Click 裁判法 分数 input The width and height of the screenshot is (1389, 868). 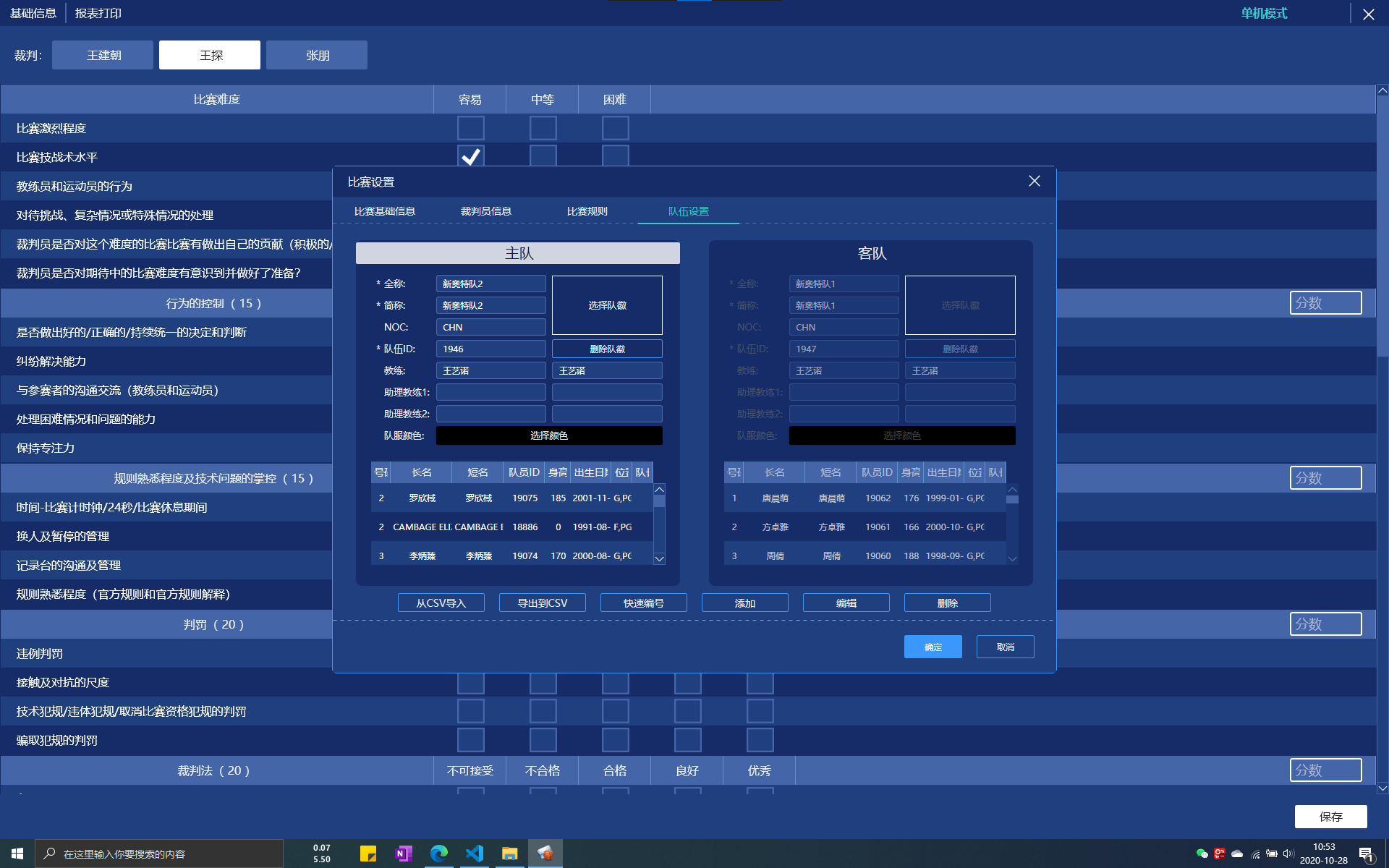pyautogui.click(x=1326, y=770)
